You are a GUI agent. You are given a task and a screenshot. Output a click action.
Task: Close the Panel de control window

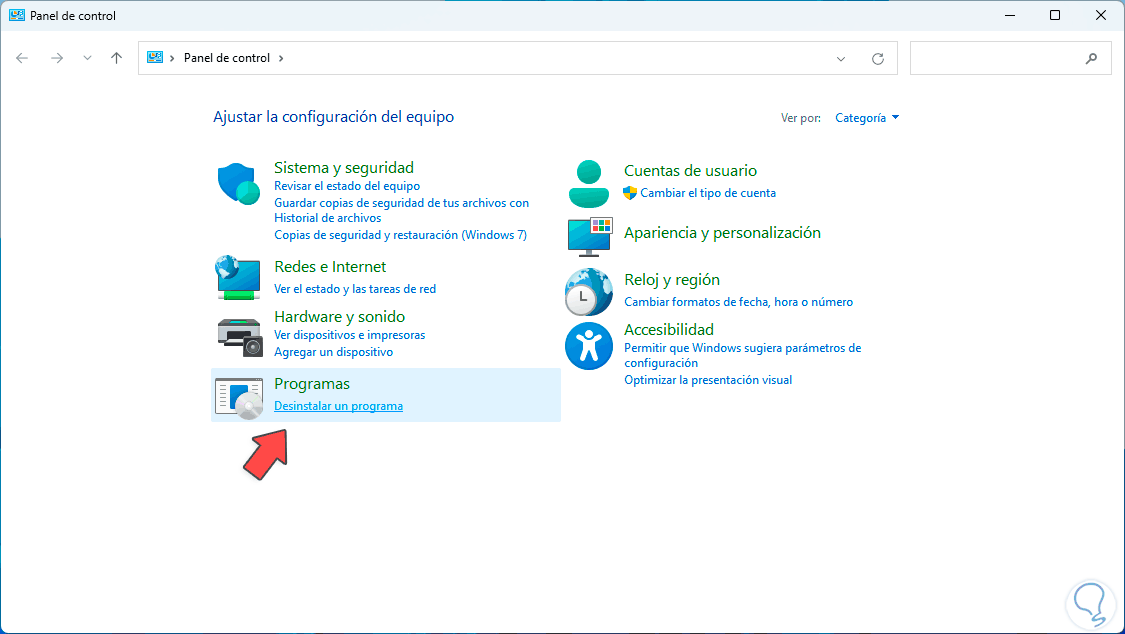(x=1101, y=15)
